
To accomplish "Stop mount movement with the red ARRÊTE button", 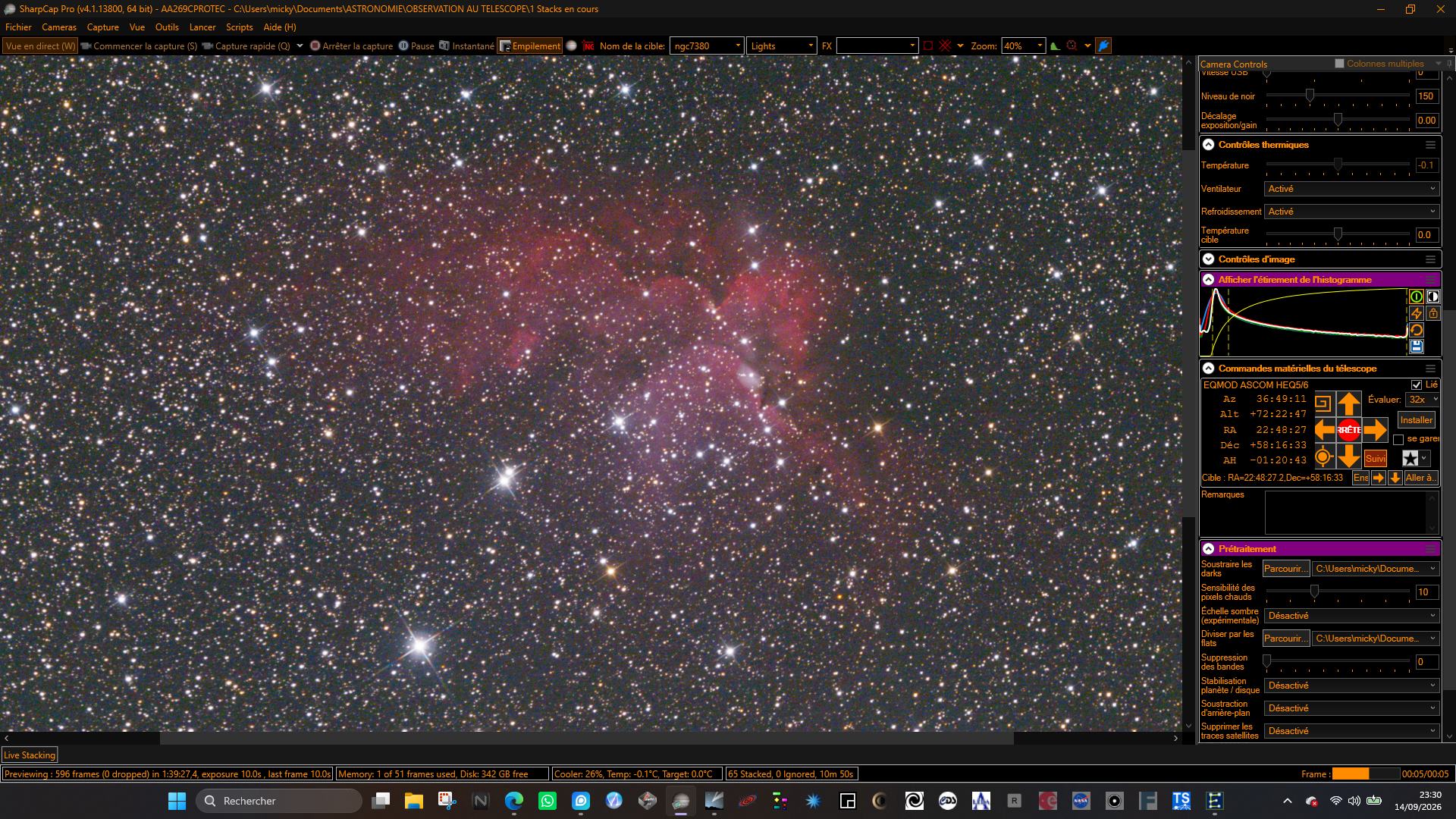I will pyautogui.click(x=1348, y=430).
